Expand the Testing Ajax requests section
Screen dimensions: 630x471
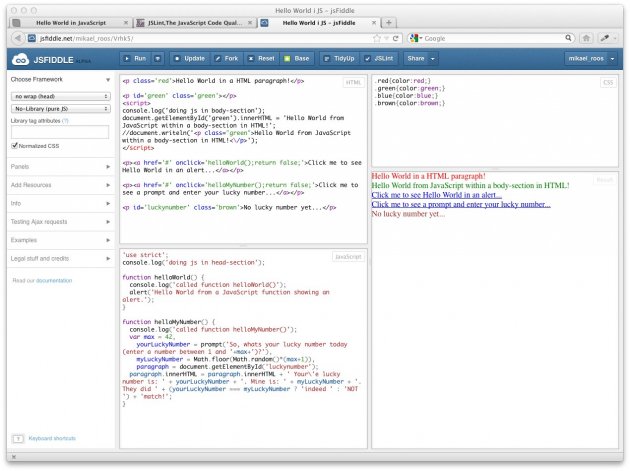(x=60, y=222)
